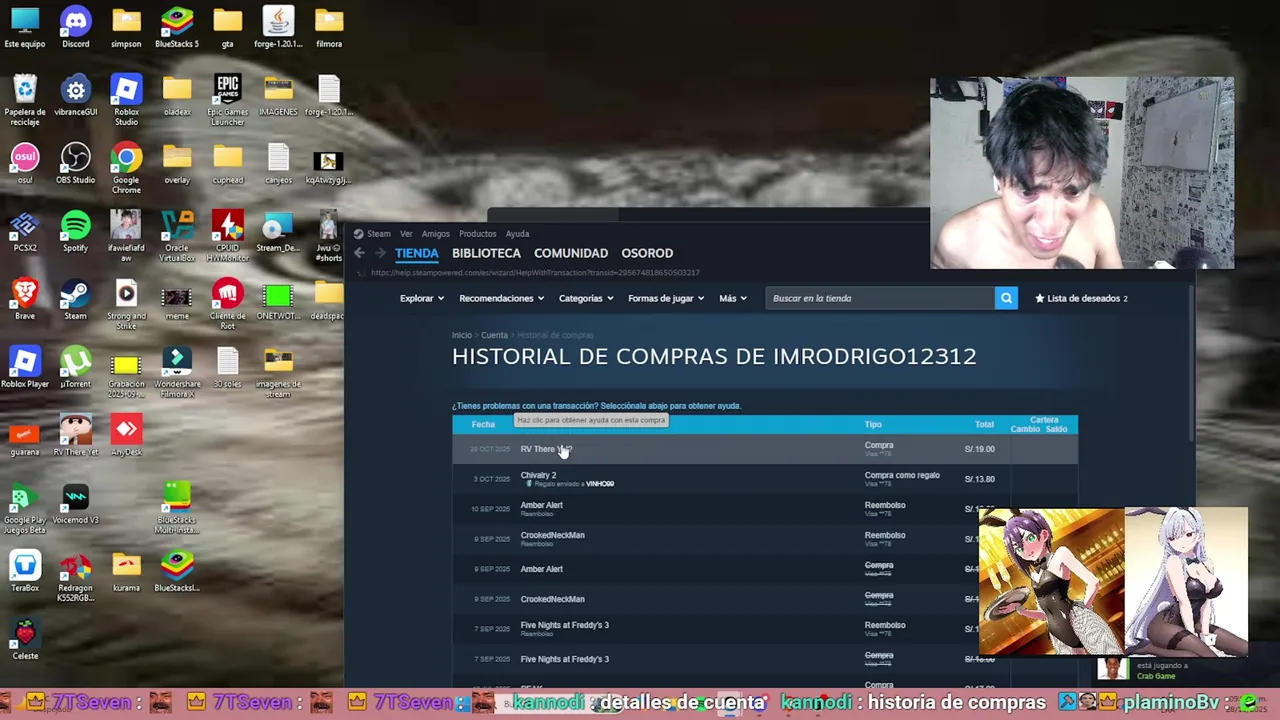Viewport: 1280px width, 720px height.
Task: Select the RV There Yet purchase row
Action: (765, 449)
